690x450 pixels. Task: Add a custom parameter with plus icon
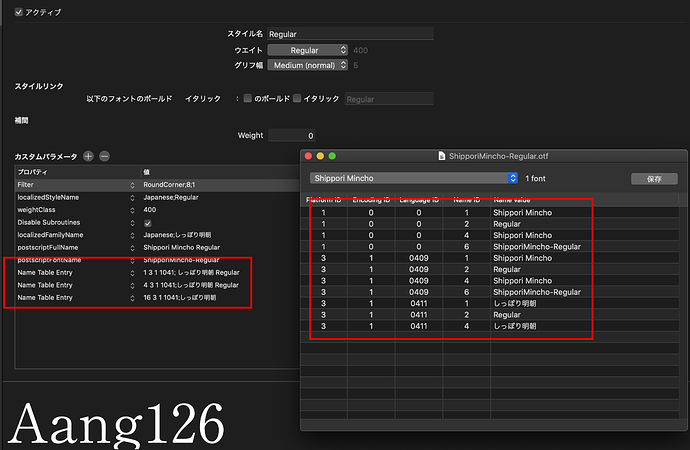click(x=88, y=156)
